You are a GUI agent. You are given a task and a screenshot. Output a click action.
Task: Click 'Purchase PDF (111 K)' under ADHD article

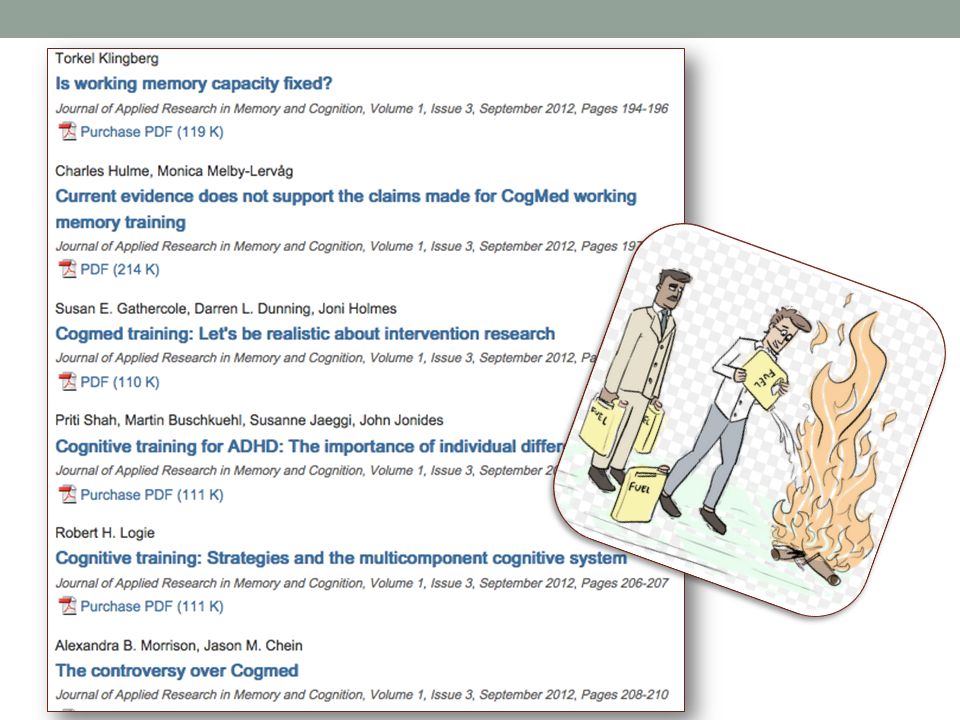152,495
